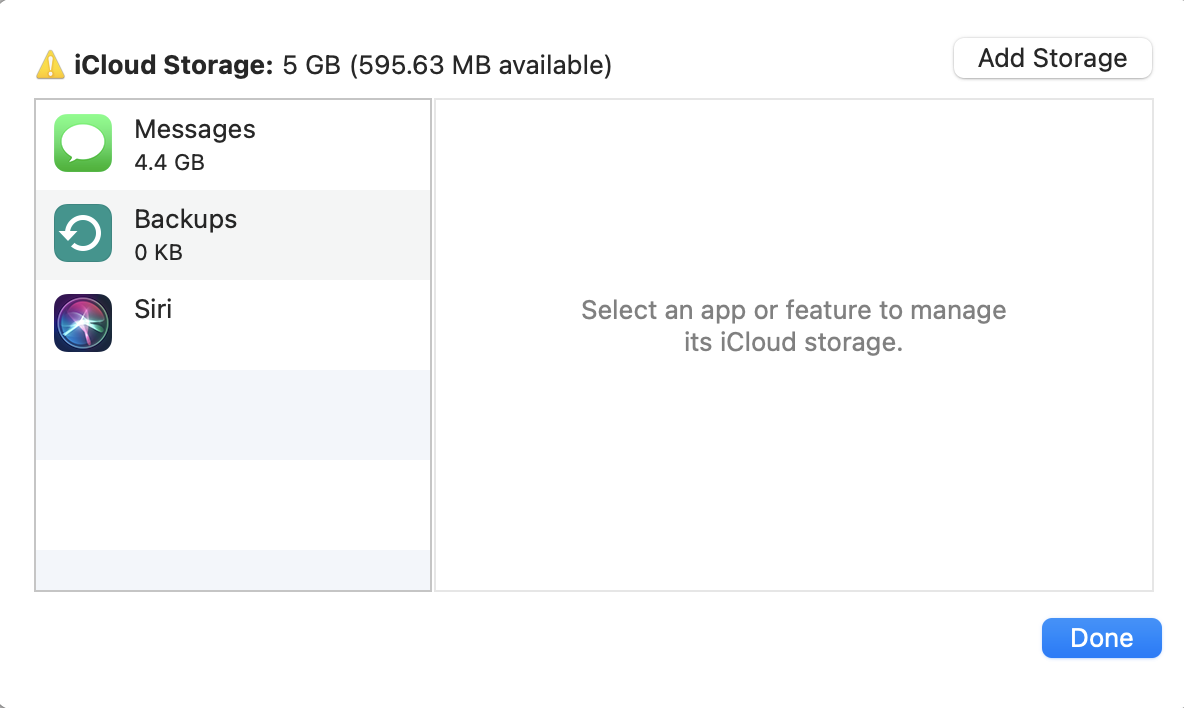1184x708 pixels.
Task: Click the empty shaded row below Siri
Action: pyautogui.click(x=233, y=414)
